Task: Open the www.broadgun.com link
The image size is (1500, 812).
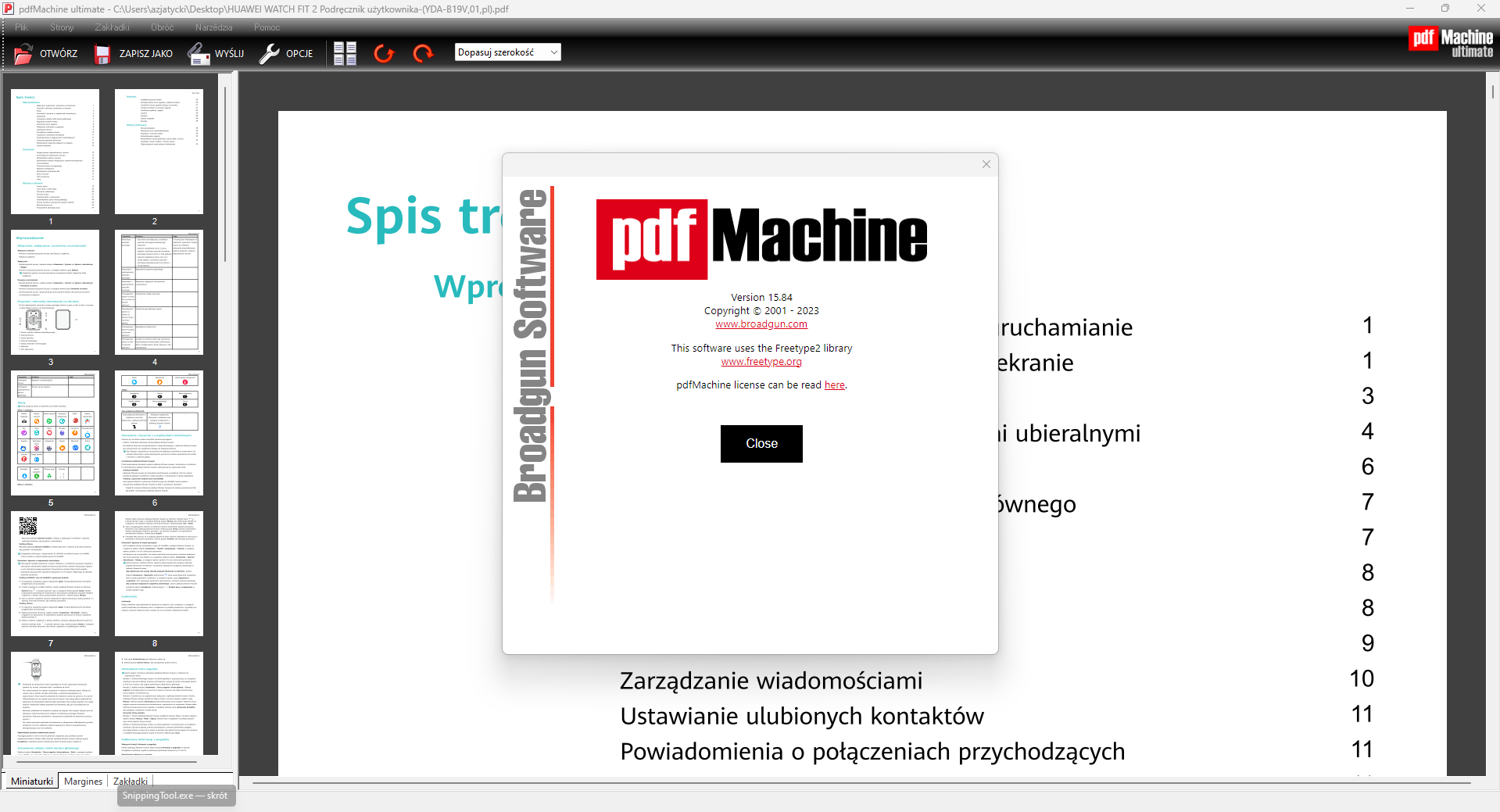Action: [x=761, y=324]
